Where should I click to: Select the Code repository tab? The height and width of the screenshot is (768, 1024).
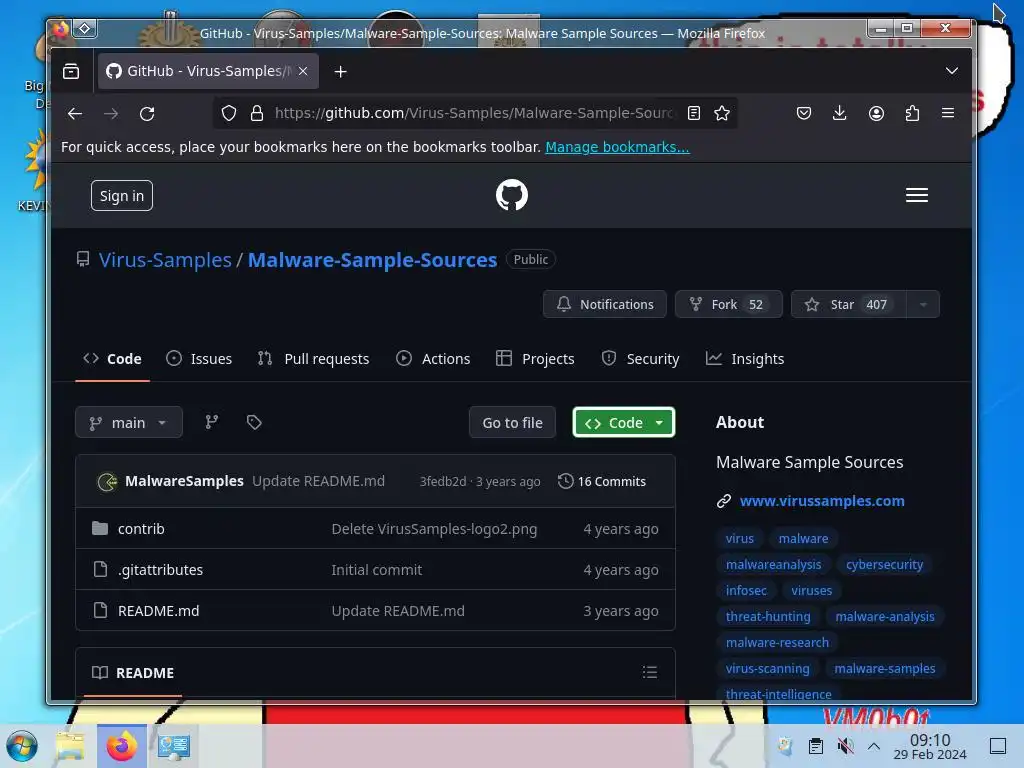click(x=112, y=359)
